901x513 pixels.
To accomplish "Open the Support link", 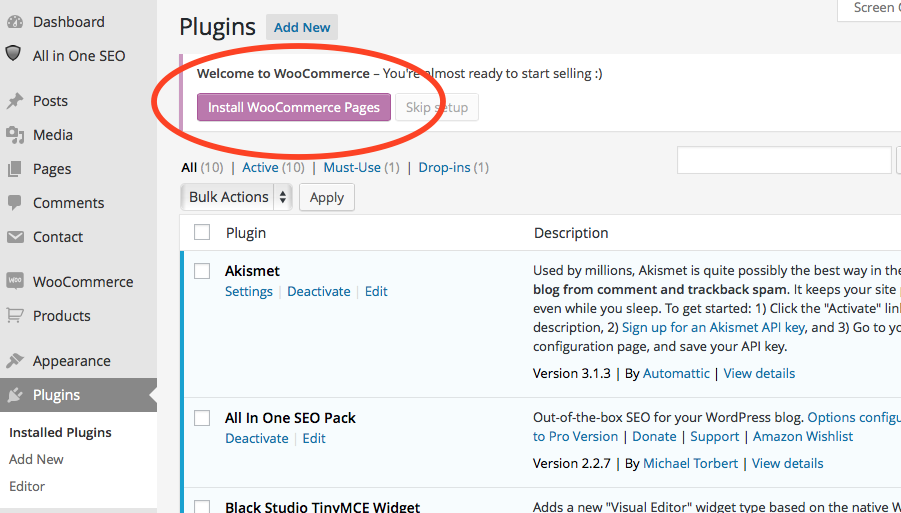I will click(714, 437).
